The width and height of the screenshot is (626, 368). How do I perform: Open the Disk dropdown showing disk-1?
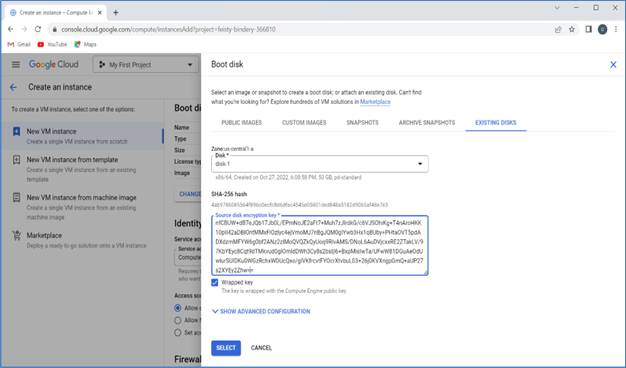[x=320, y=164]
